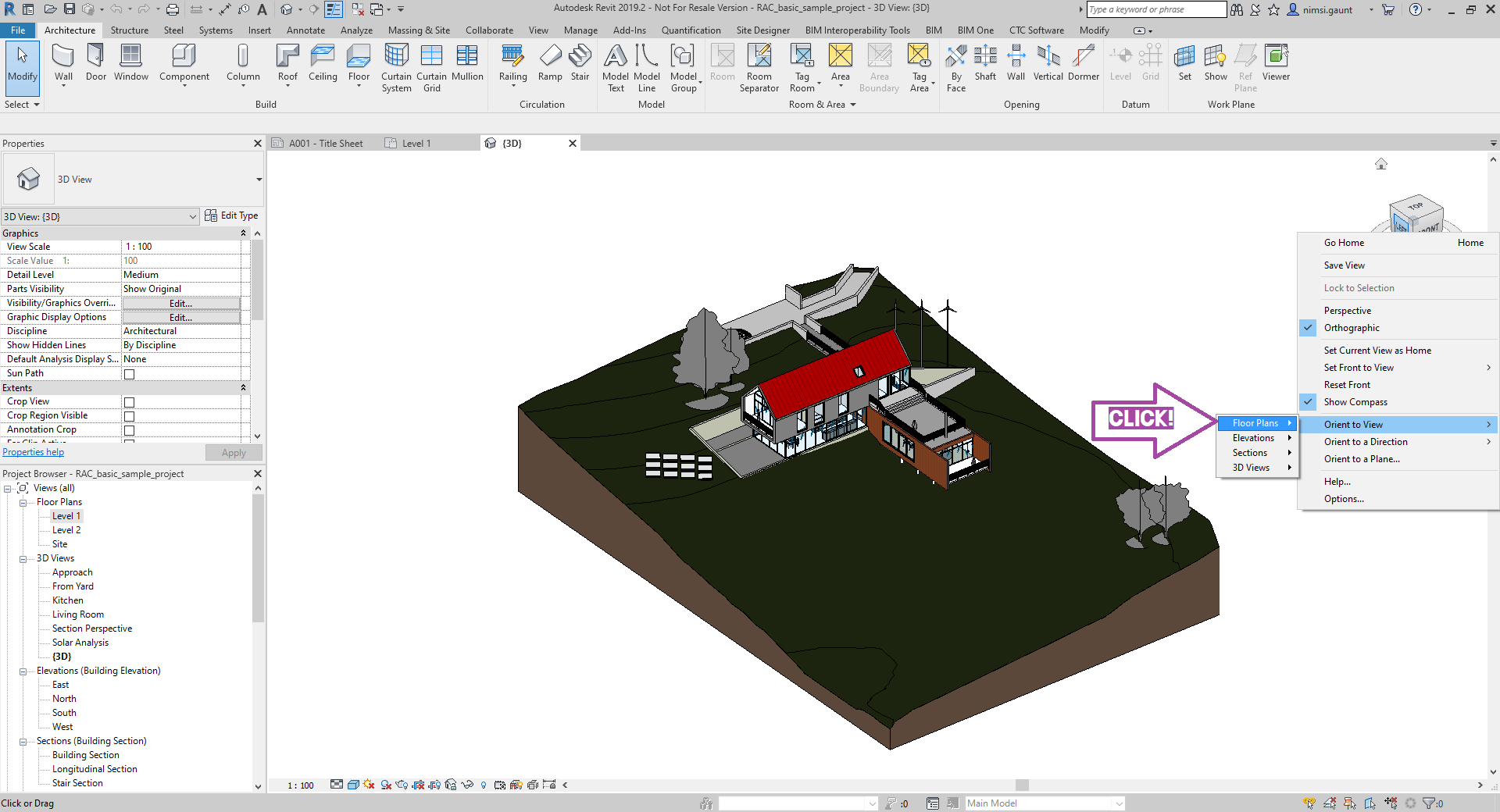Viewport: 1500px width, 812px height.
Task: Check the Crop Region Visible box
Action: pyautogui.click(x=130, y=416)
